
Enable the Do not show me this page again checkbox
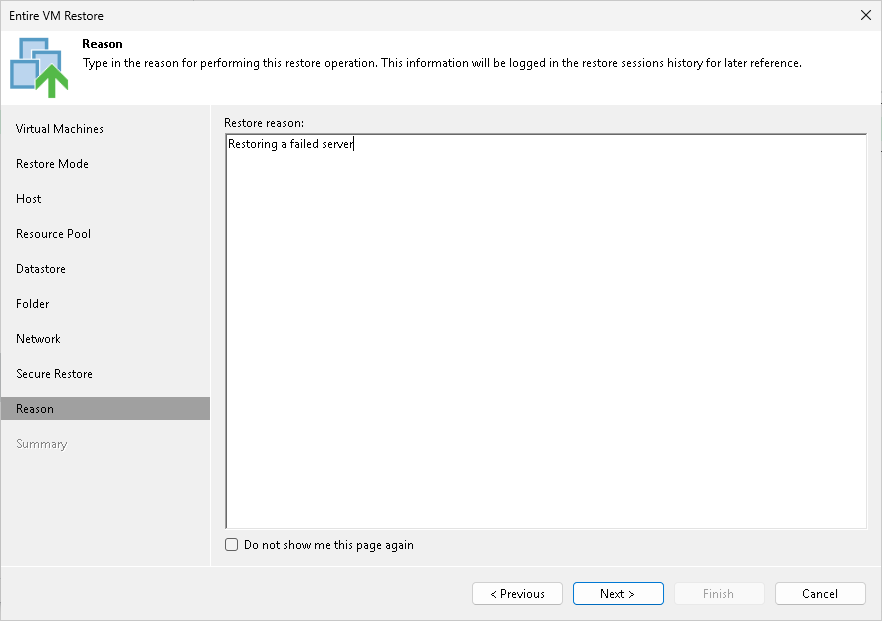pyautogui.click(x=231, y=544)
